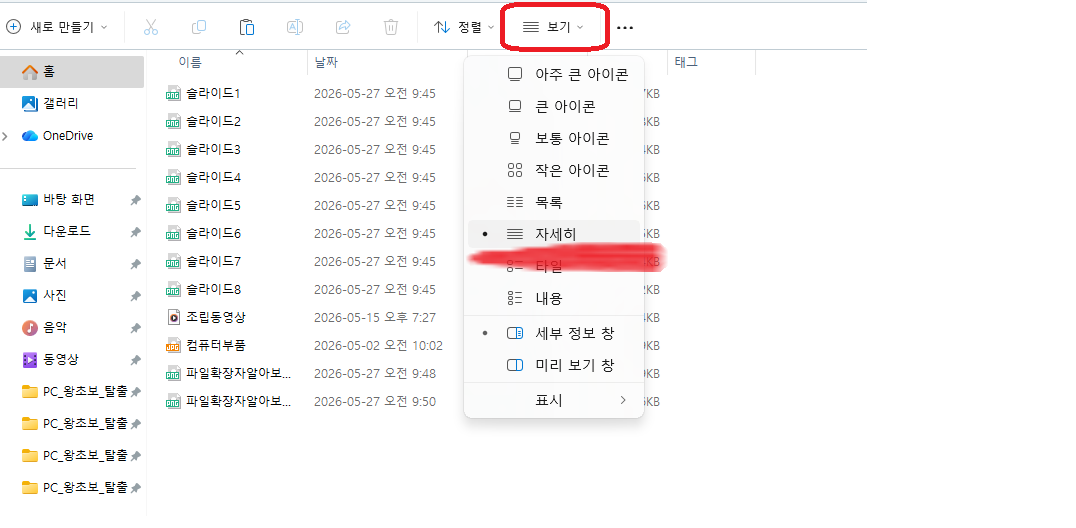Switch to 목록 list view

point(554,203)
